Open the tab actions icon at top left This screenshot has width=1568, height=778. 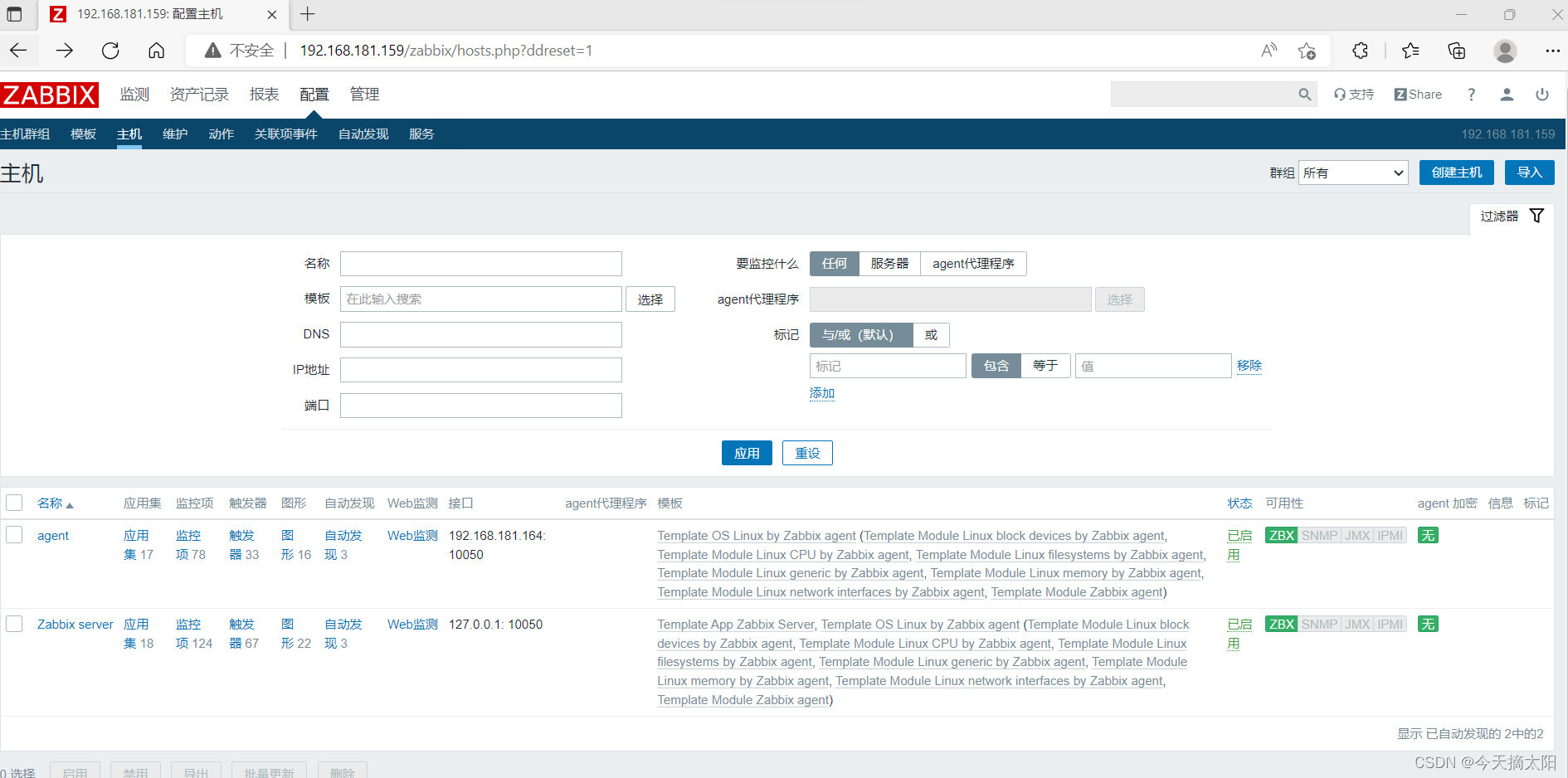click(x=14, y=14)
